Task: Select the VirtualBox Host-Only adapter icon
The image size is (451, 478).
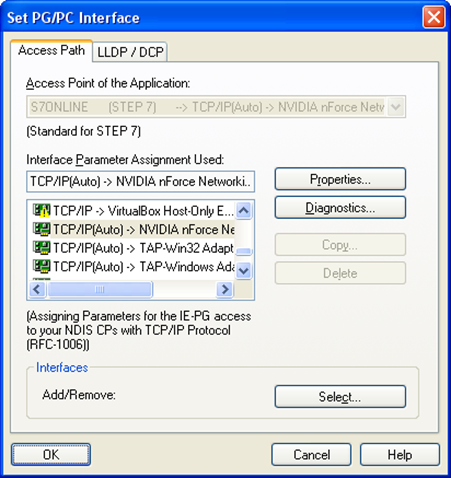Action: click(x=42, y=211)
